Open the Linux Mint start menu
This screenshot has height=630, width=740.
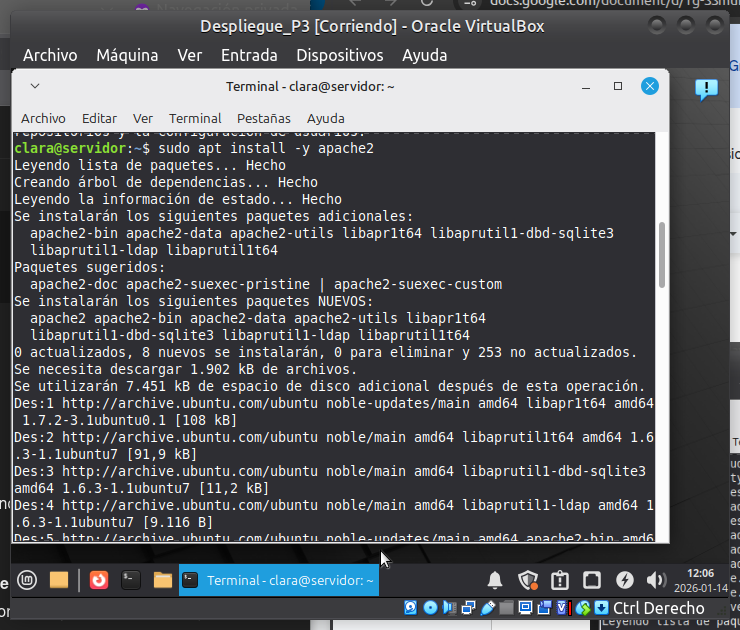point(24,579)
